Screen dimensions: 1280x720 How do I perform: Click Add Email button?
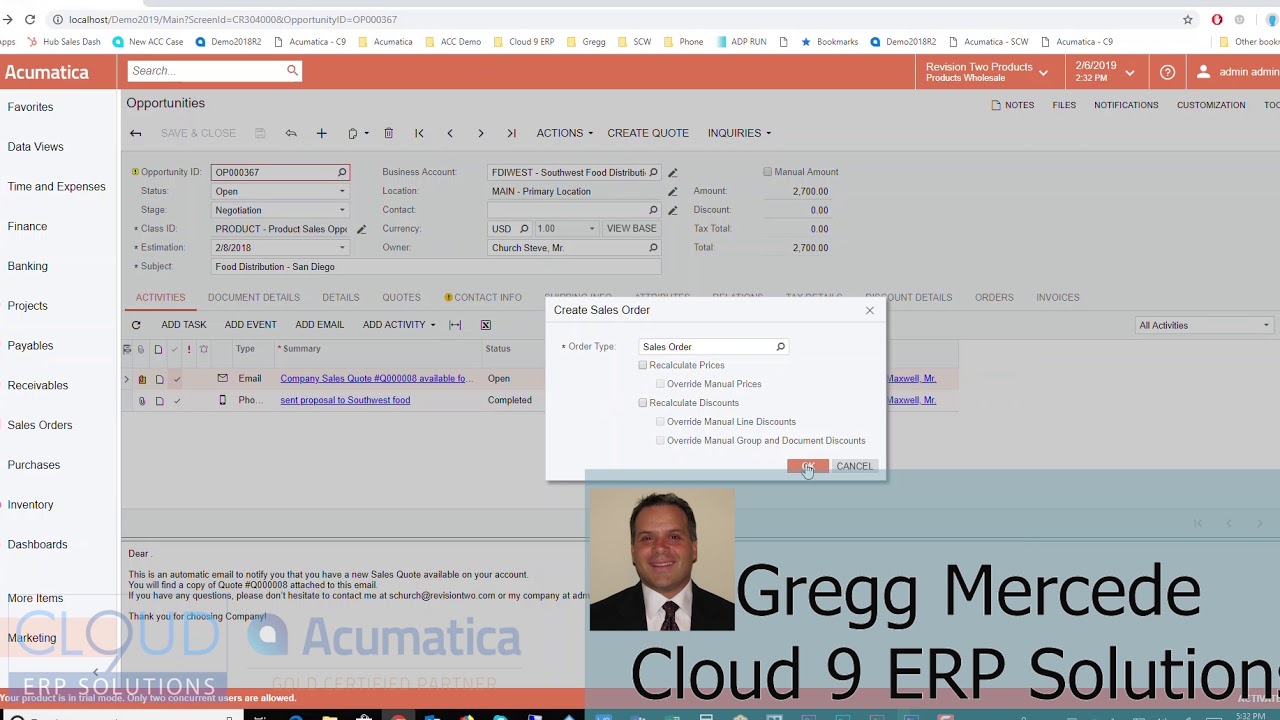[x=320, y=325]
